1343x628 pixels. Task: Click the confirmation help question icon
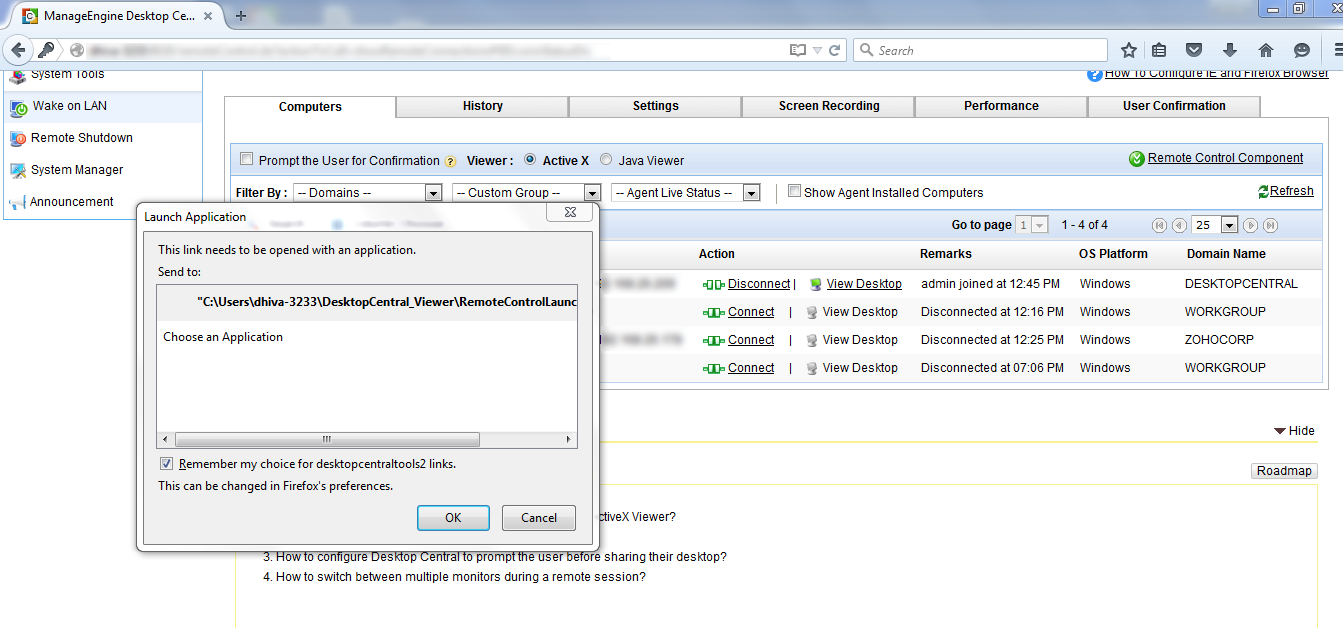click(x=450, y=161)
